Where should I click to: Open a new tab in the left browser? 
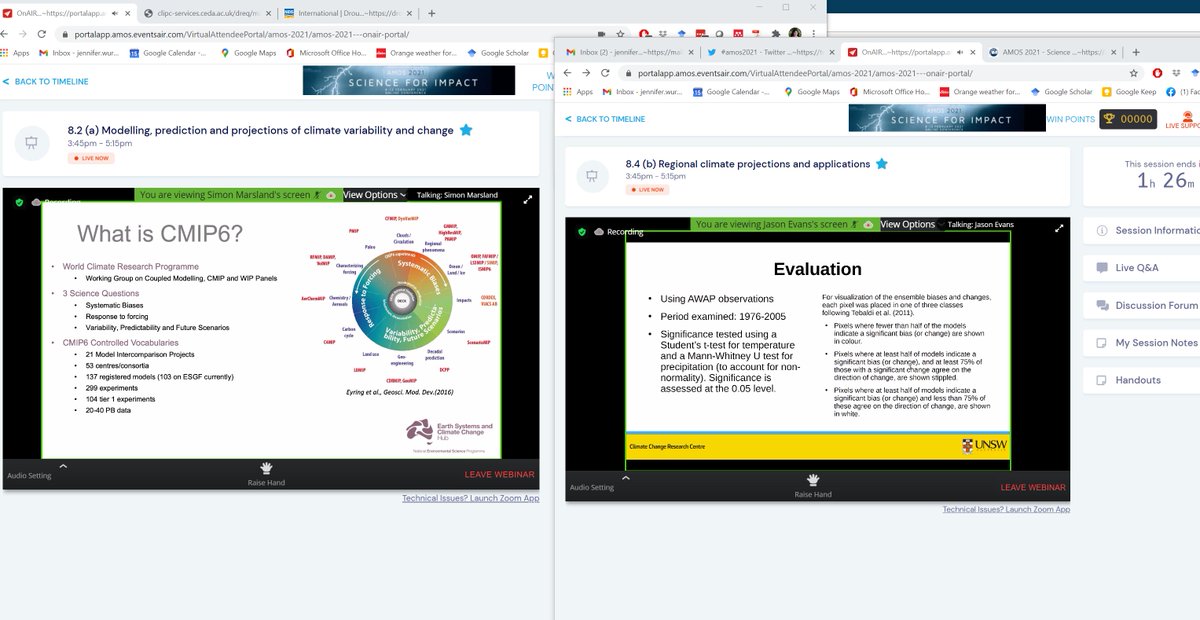pos(432,14)
